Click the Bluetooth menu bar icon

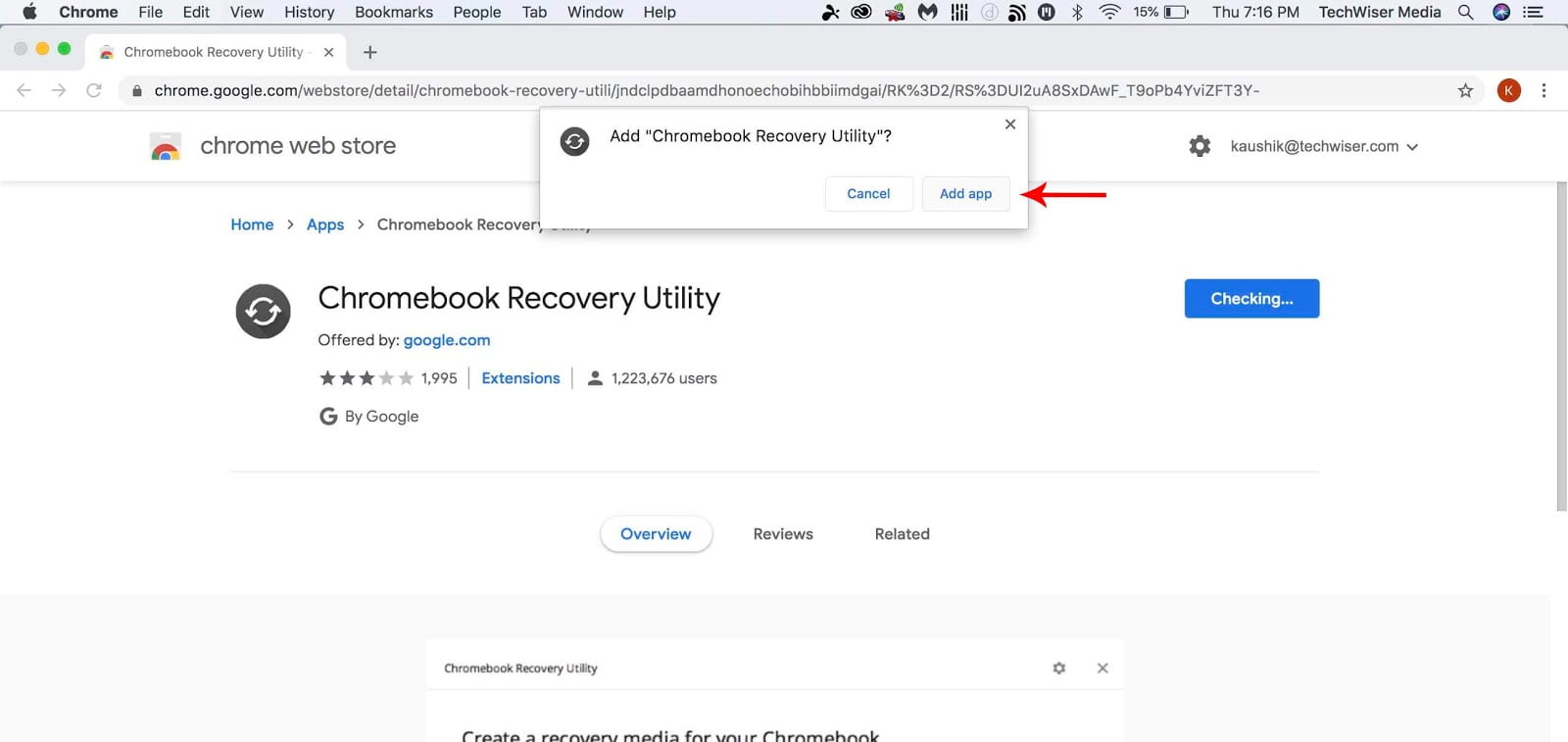pos(1077,12)
